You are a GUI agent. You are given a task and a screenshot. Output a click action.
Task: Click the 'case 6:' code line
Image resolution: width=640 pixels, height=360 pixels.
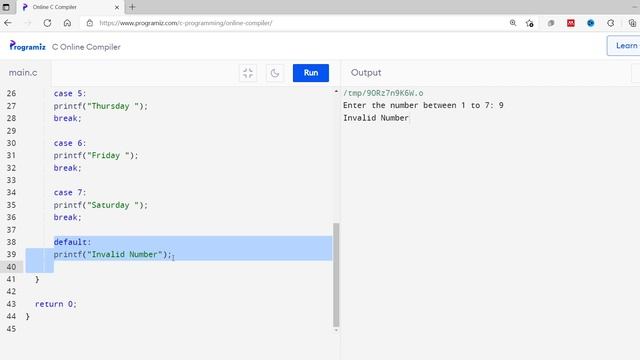tap(70, 143)
